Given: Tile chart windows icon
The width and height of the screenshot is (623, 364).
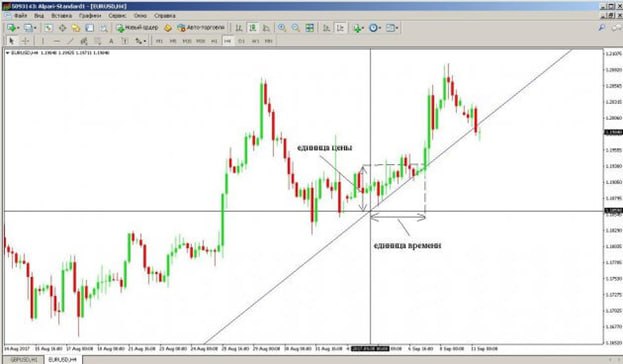Looking at the screenshot, I should click(310, 28).
